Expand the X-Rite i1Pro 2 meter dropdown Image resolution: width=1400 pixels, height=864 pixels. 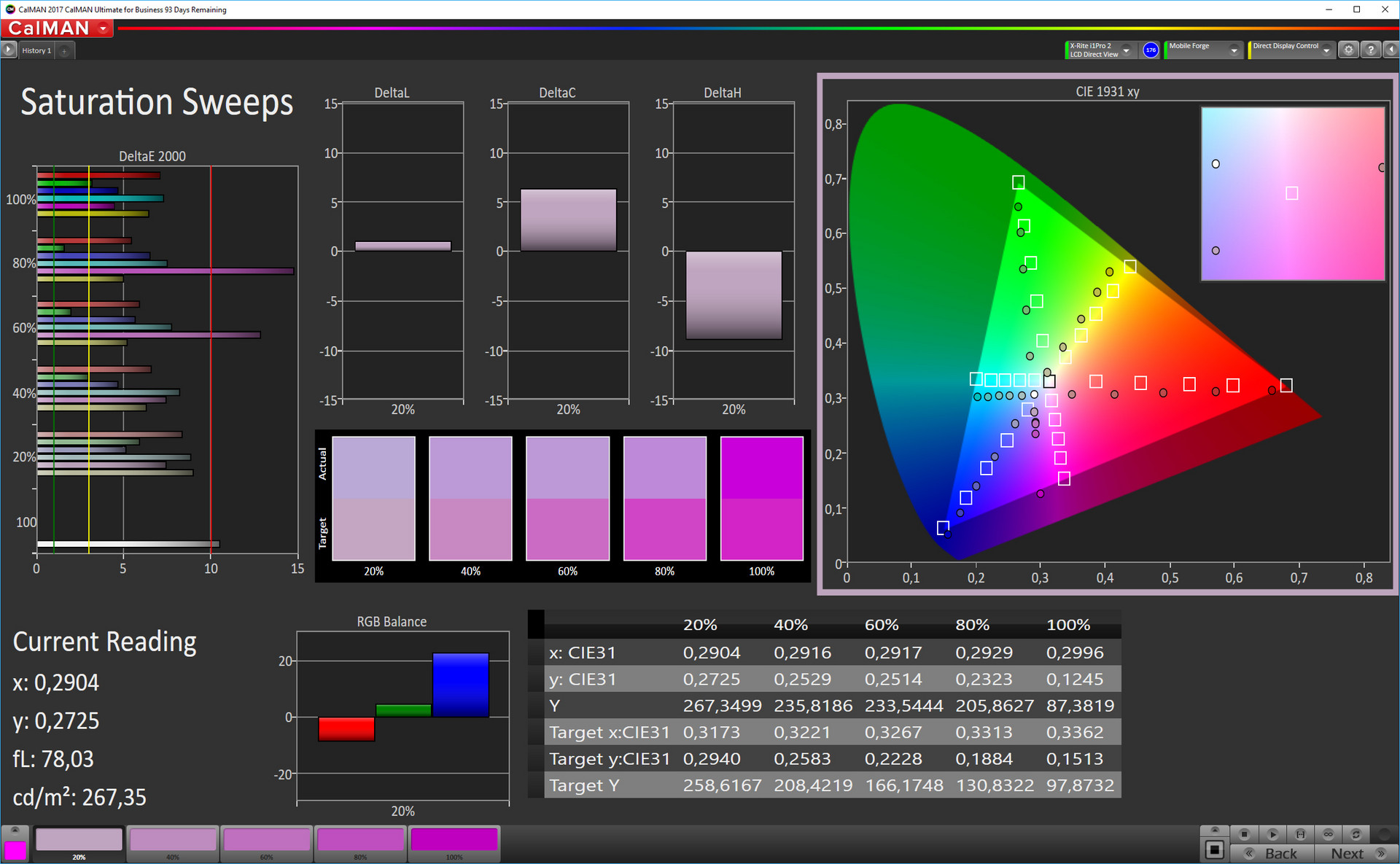pos(1126,50)
